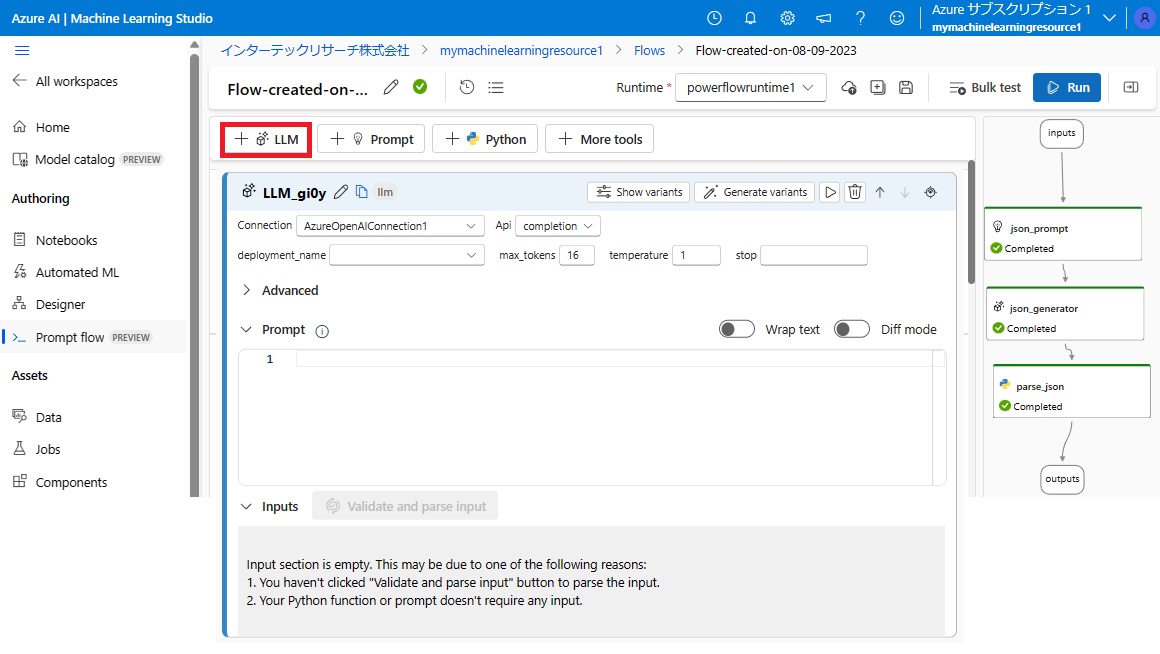Edit flow name with pencil icon
Viewport: 1160px width, 654px height.
(x=391, y=87)
